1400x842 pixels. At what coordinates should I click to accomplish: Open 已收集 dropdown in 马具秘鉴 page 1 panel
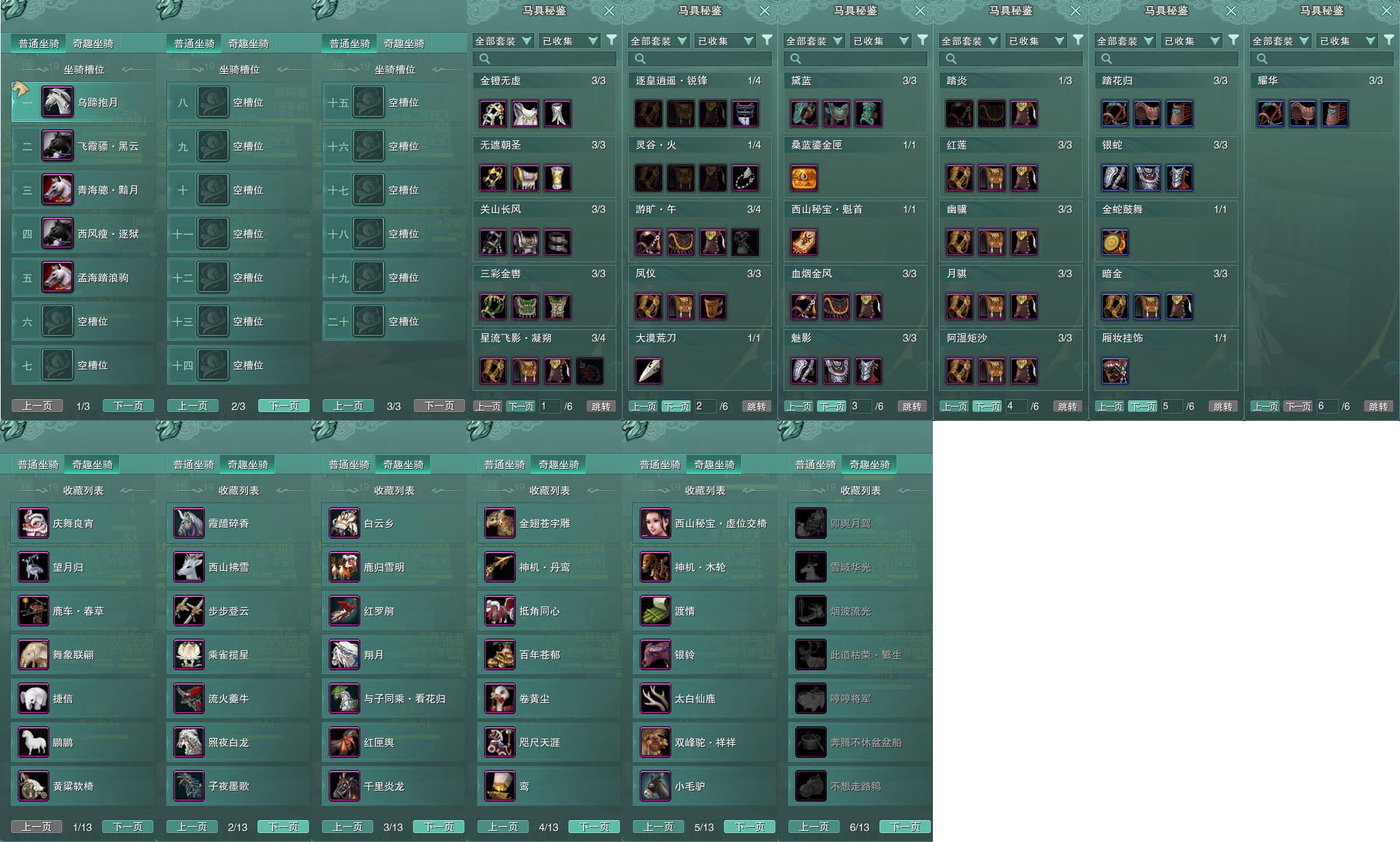coord(570,41)
